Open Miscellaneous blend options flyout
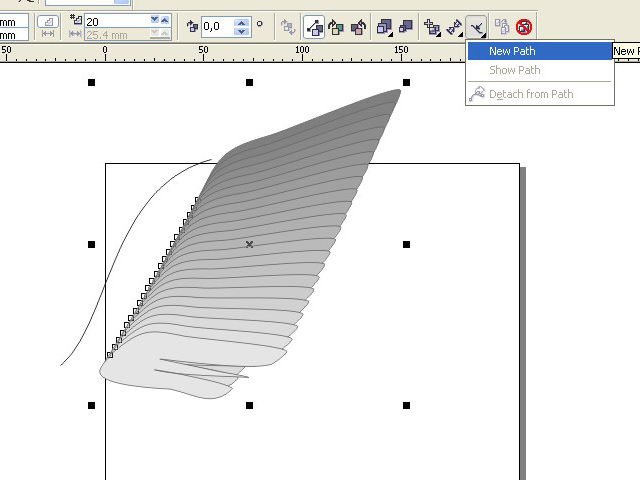640x480 pixels. [432, 27]
